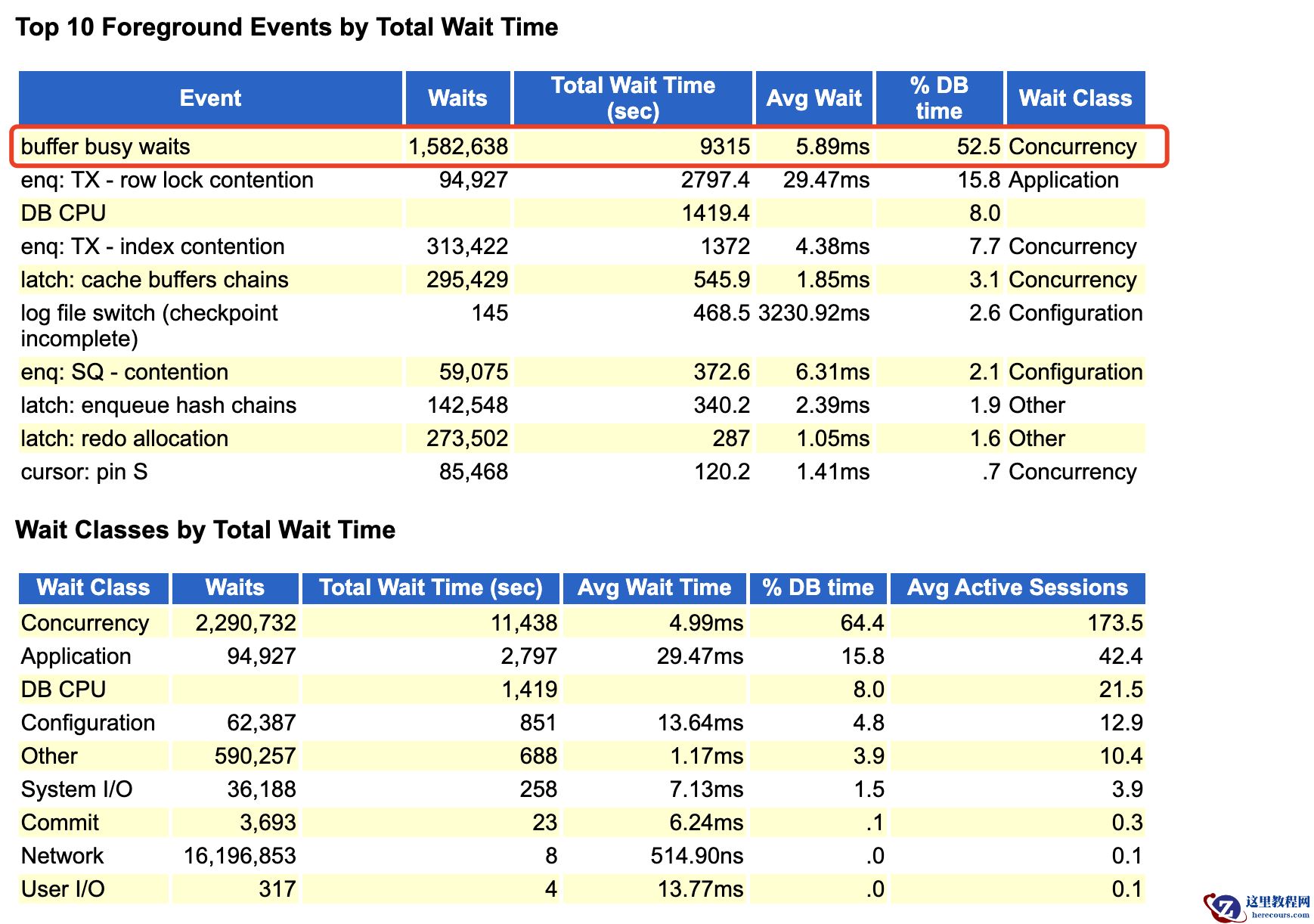Select the waits value 590,257
1314x924 pixels.
255,756
